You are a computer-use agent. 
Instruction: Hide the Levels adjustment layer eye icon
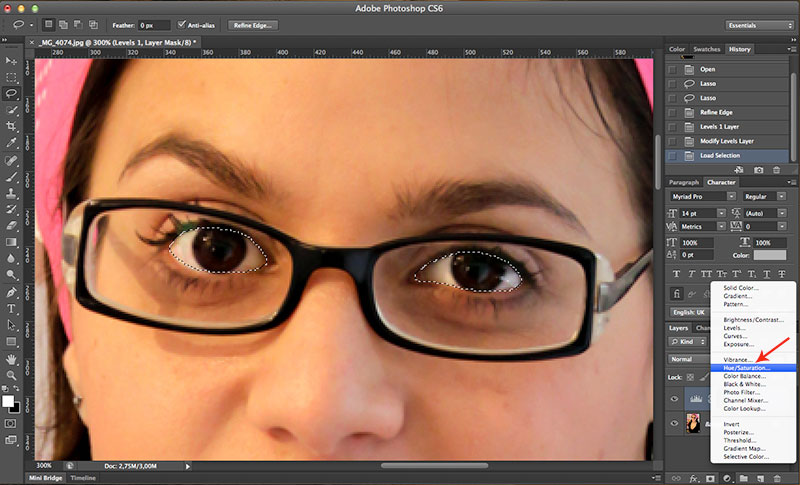(674, 397)
